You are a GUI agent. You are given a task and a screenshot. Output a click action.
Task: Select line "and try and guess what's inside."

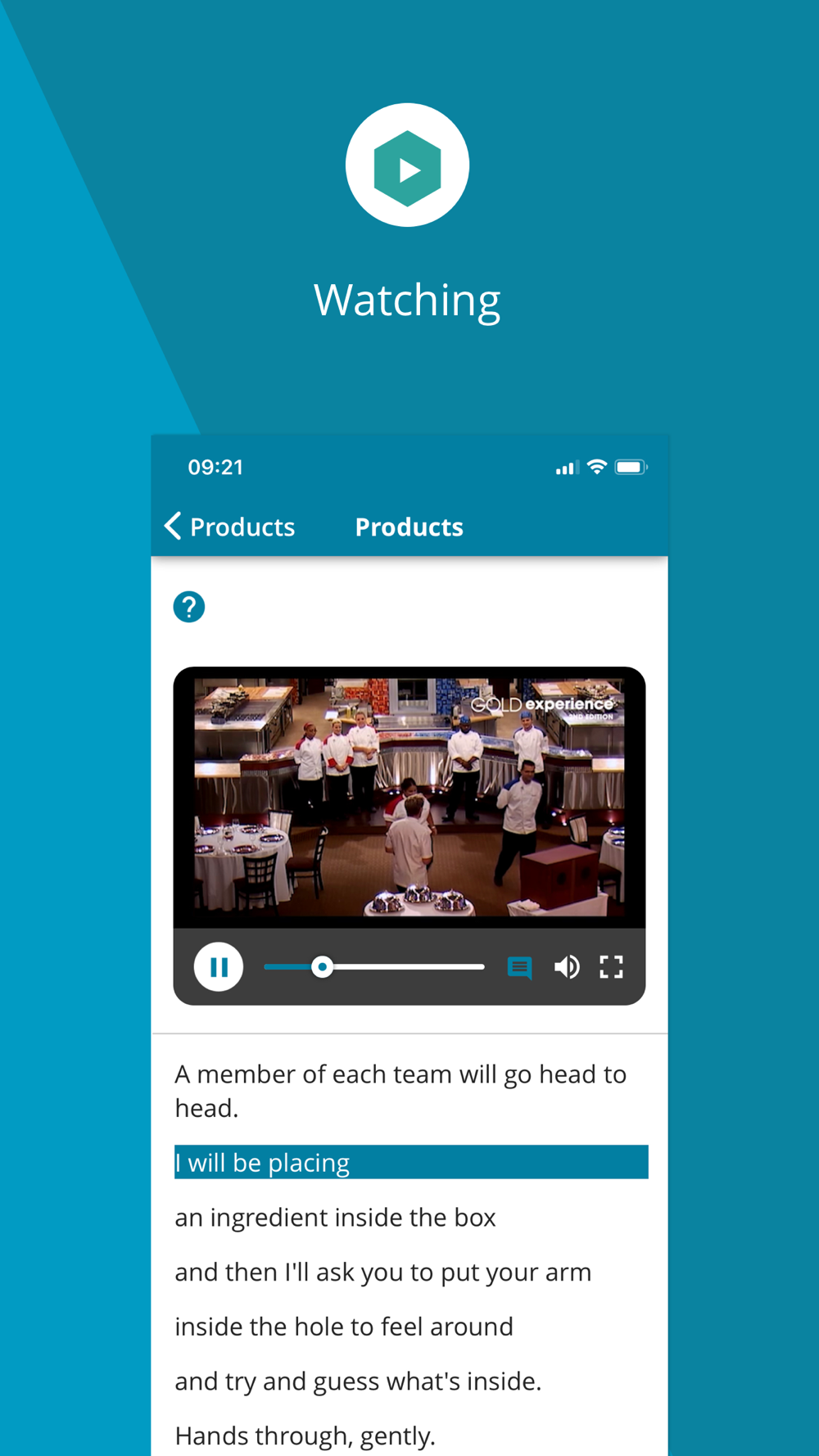click(358, 1381)
